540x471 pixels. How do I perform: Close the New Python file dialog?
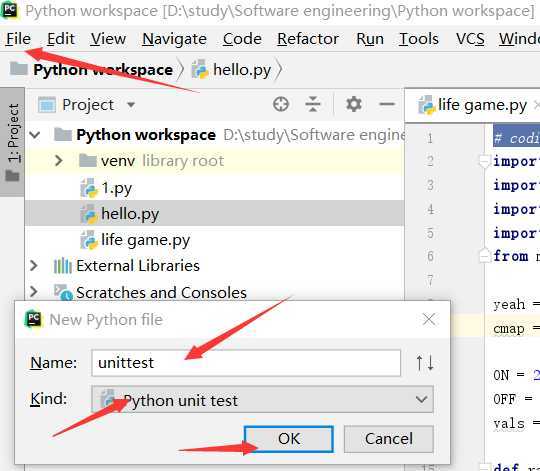pyautogui.click(x=428, y=320)
